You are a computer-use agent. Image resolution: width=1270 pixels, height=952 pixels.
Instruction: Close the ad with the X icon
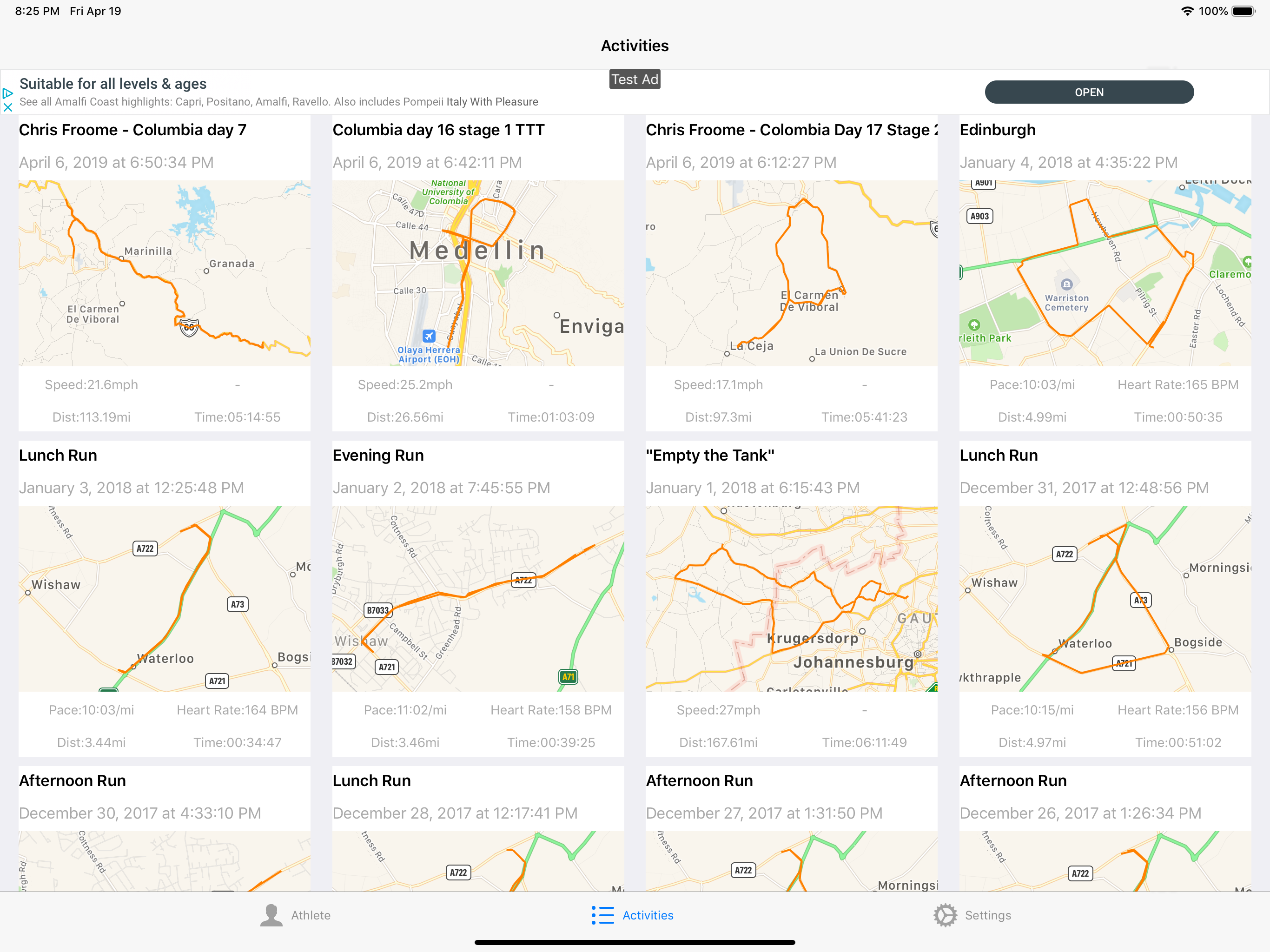[x=7, y=107]
